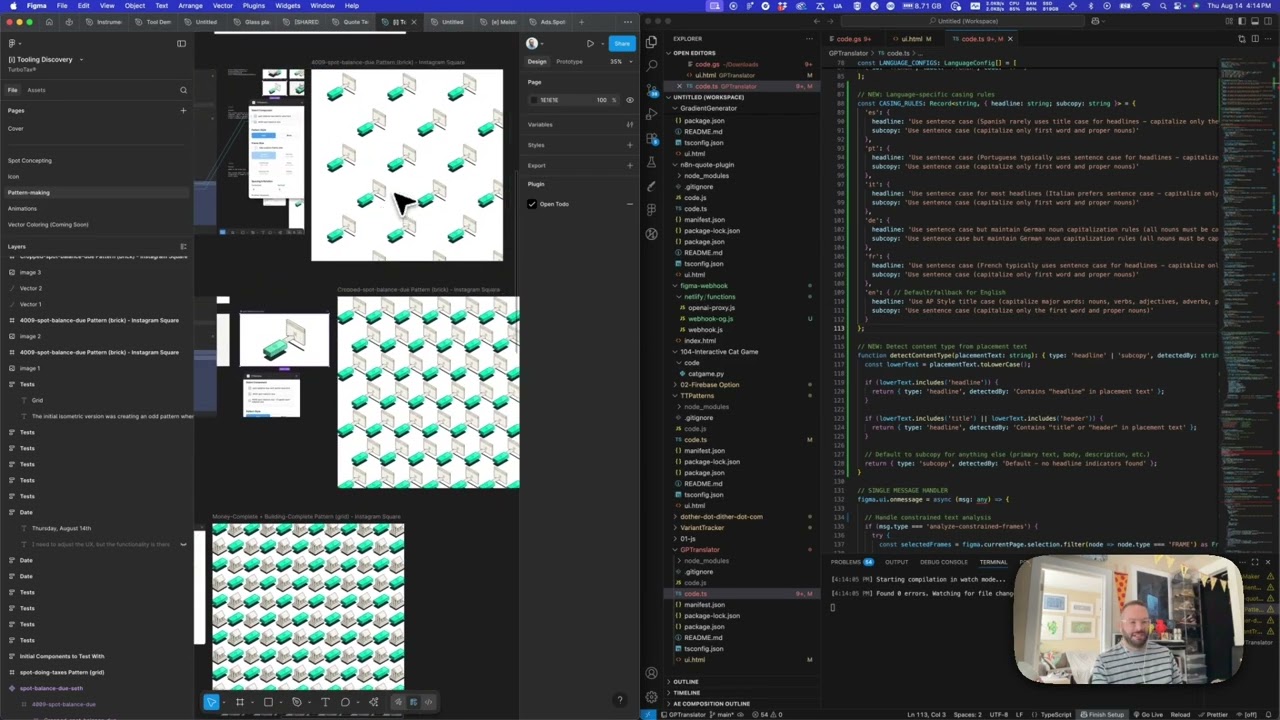Add a new page in Figma

point(183,110)
